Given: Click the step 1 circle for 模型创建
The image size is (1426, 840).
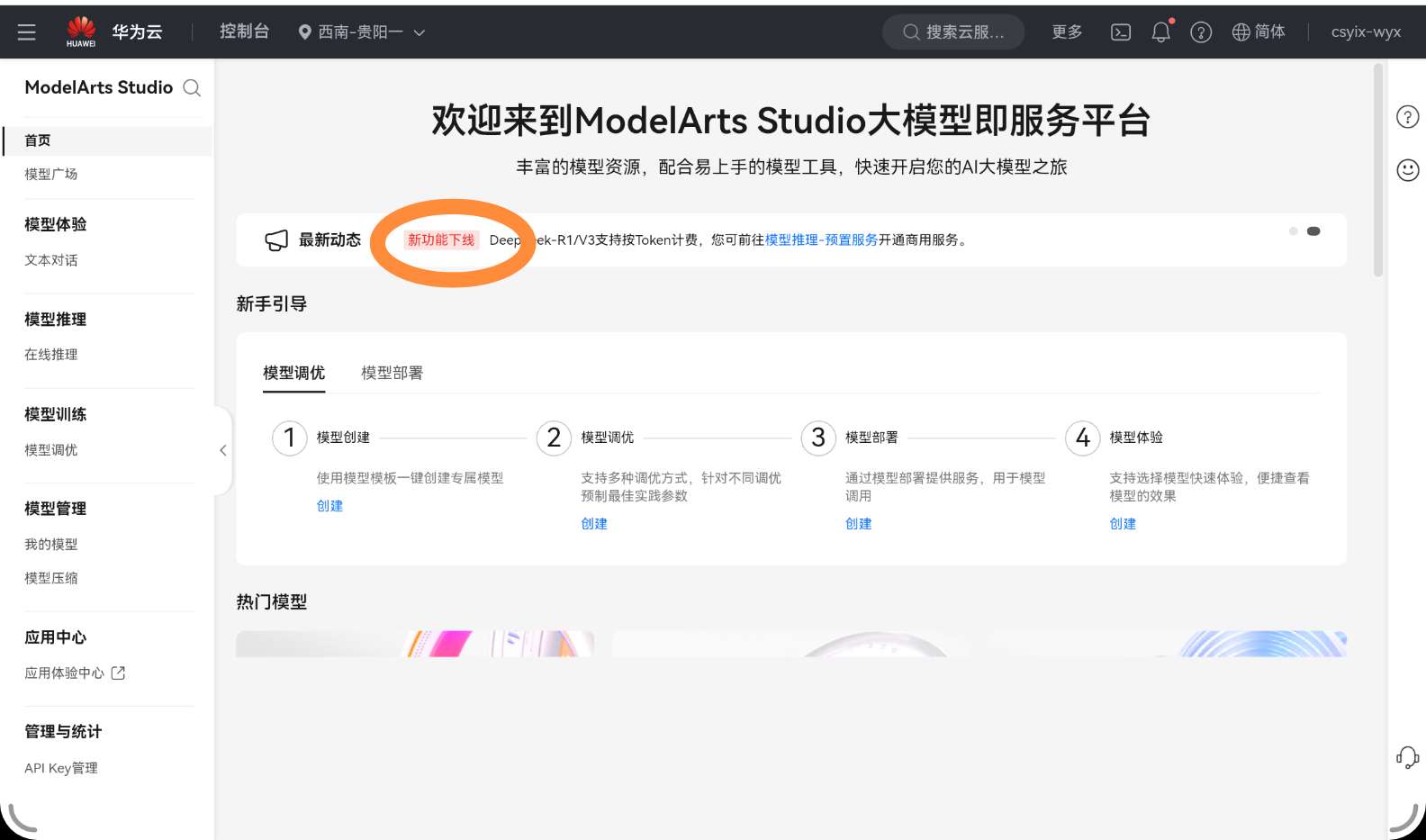Looking at the screenshot, I should coord(290,438).
